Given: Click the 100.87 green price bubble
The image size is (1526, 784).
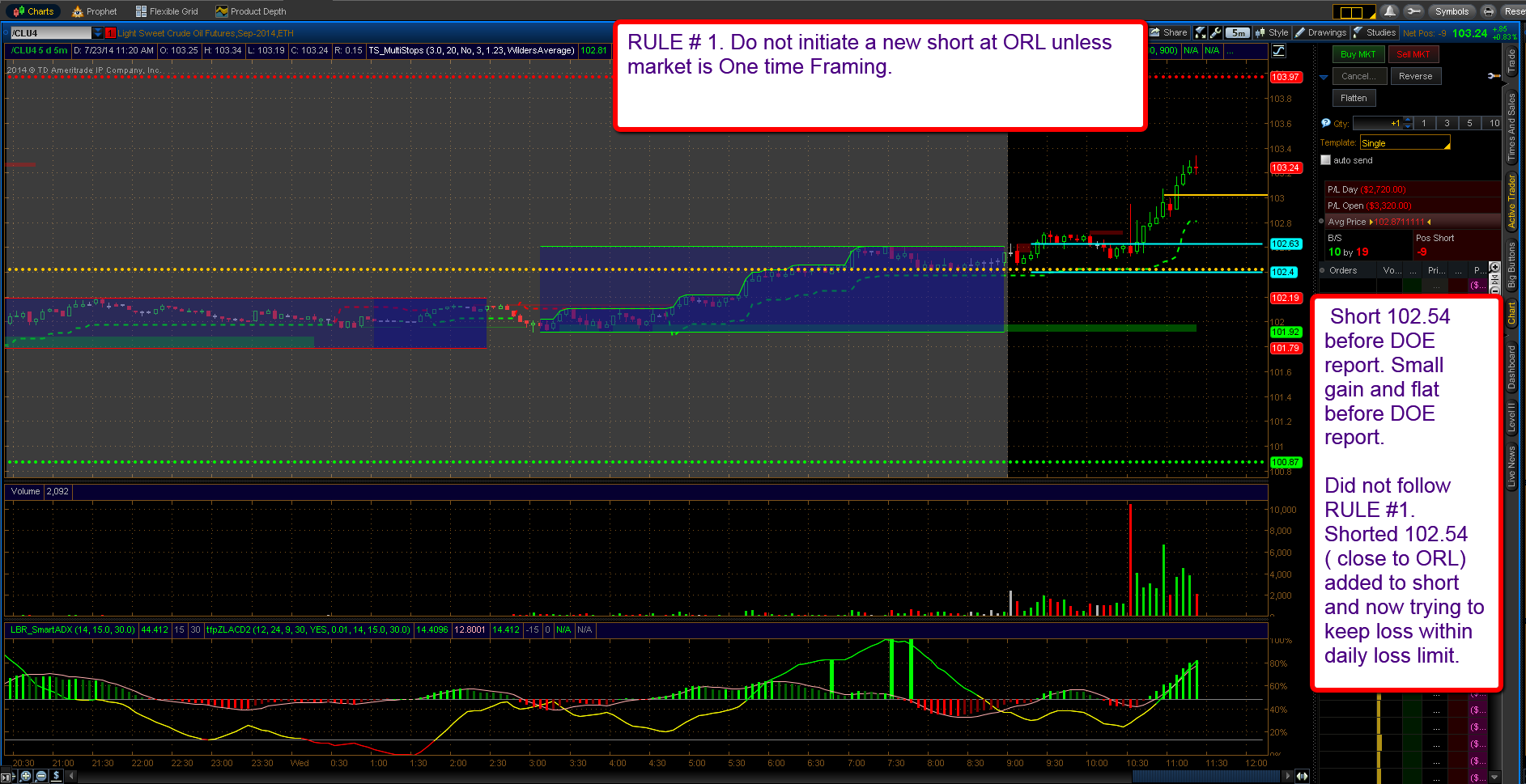Looking at the screenshot, I should [x=1286, y=462].
